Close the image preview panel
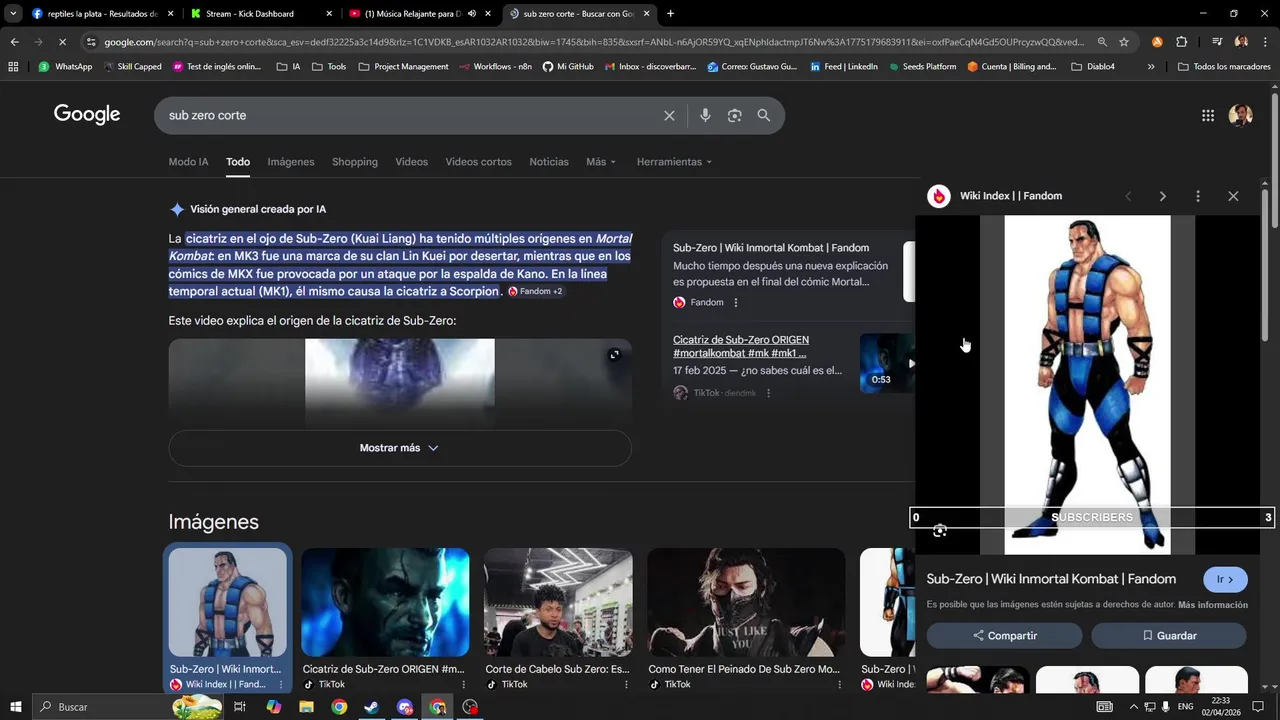The height and width of the screenshot is (720, 1280). (1233, 196)
